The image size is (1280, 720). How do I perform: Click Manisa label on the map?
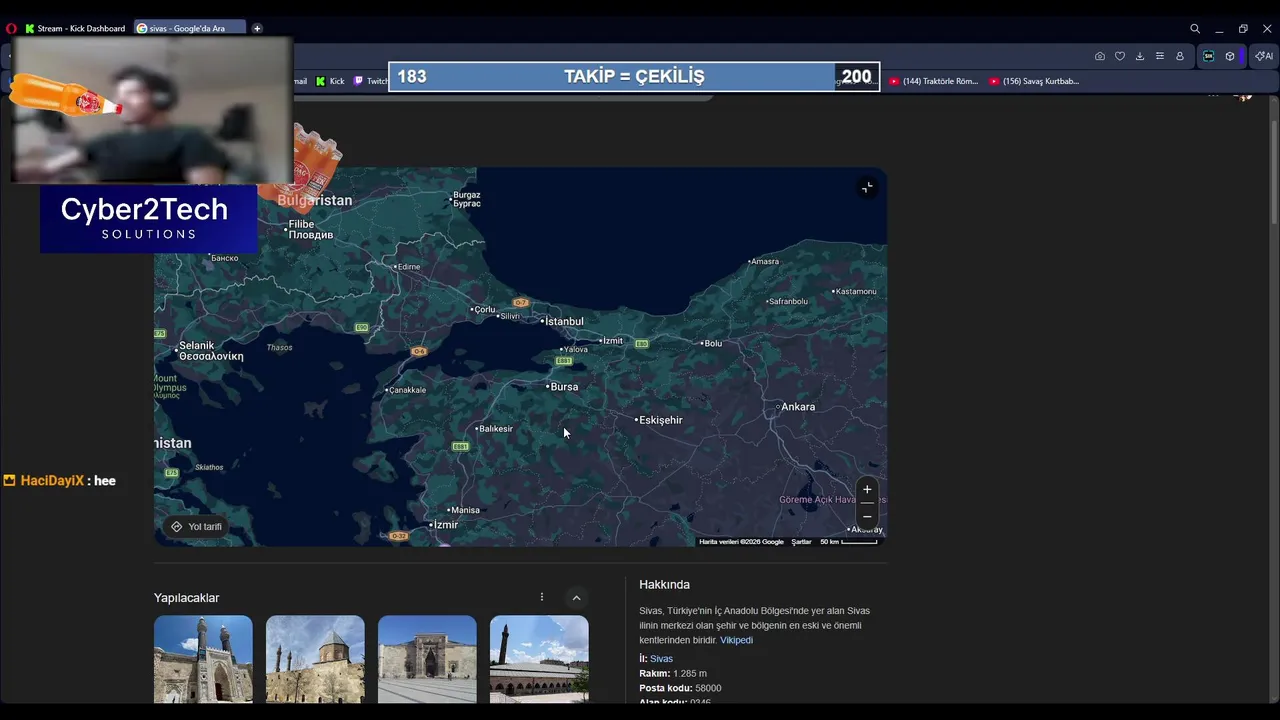[x=464, y=510]
